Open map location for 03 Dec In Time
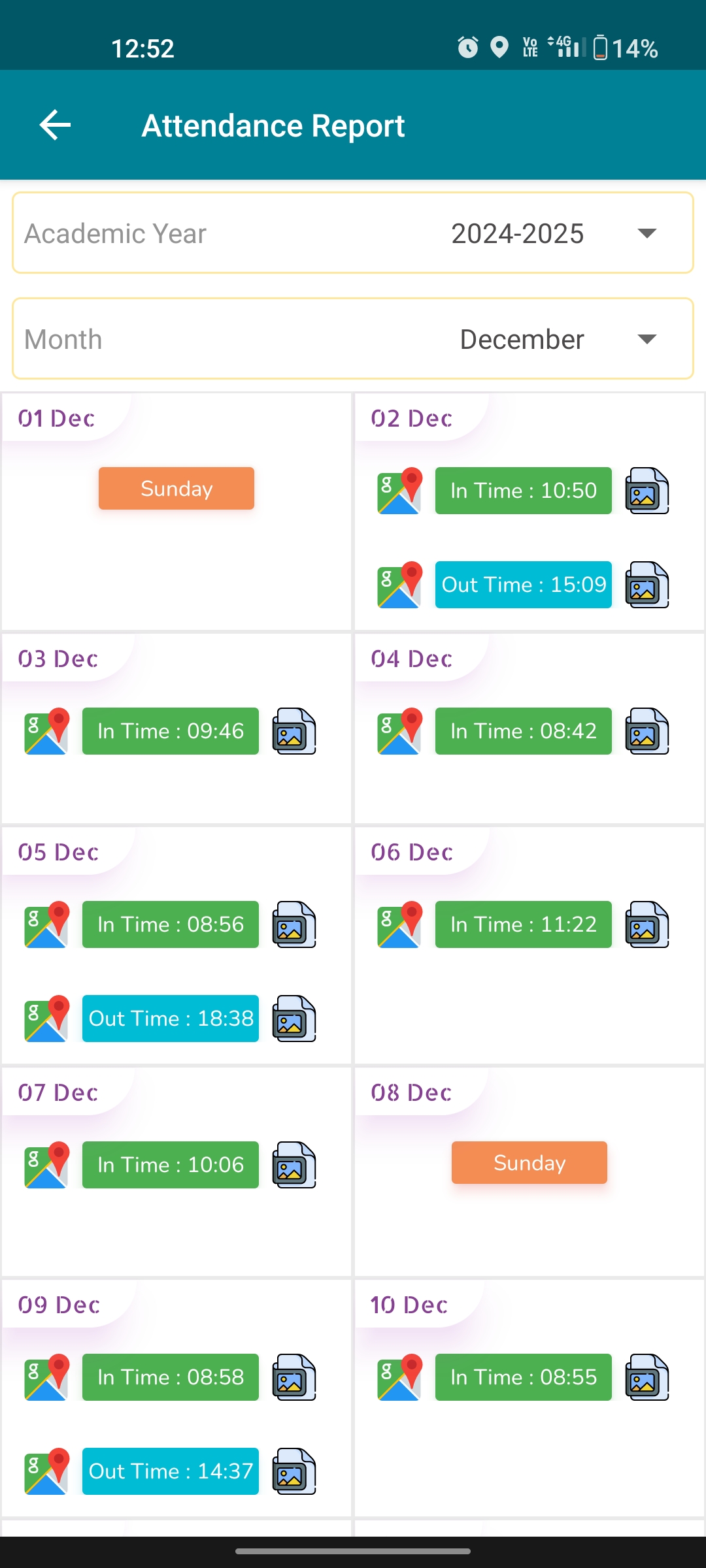Screen dimensions: 706x1568 (46, 731)
